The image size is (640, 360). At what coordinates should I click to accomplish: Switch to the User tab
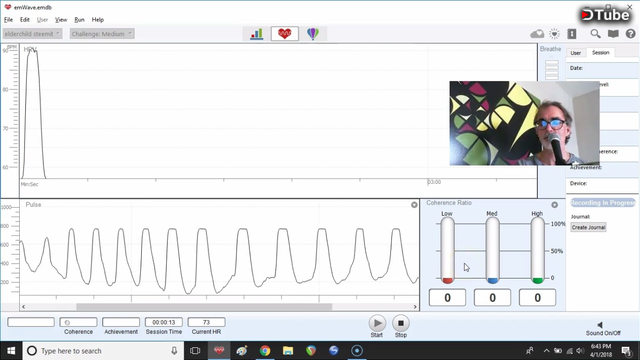(576, 53)
